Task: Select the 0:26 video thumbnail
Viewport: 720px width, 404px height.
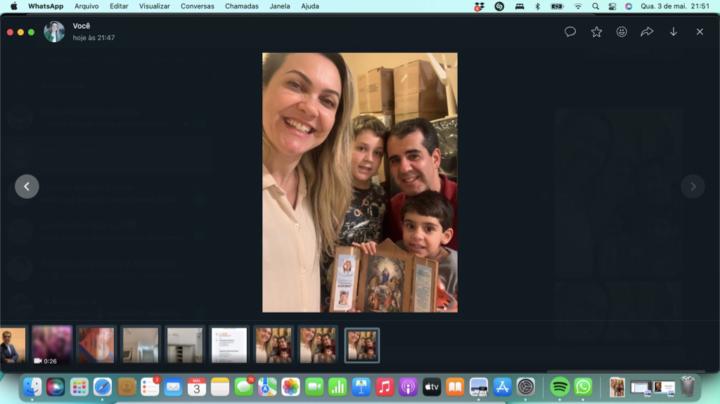Action: point(52,345)
